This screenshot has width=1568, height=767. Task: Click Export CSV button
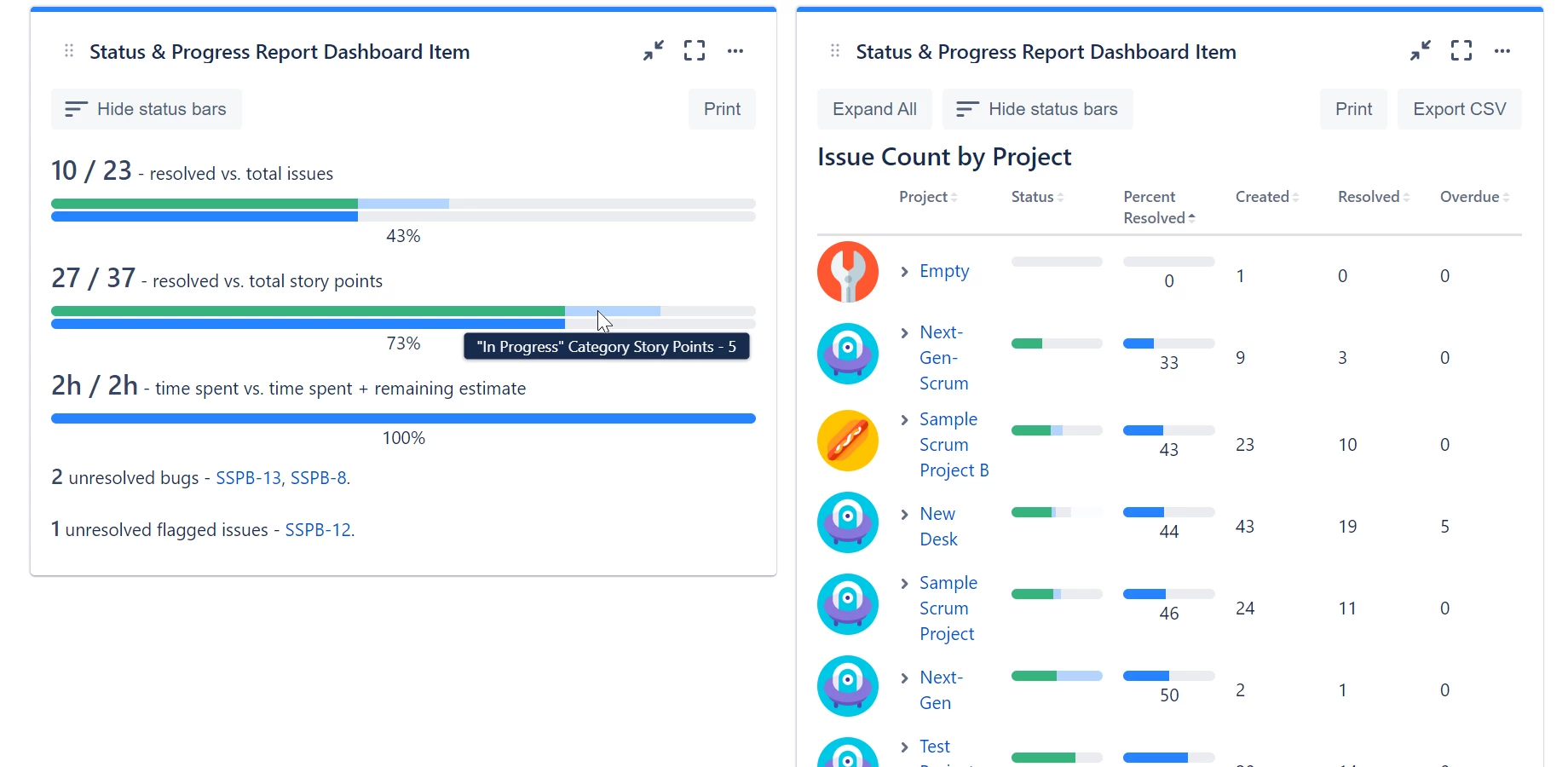(x=1459, y=109)
